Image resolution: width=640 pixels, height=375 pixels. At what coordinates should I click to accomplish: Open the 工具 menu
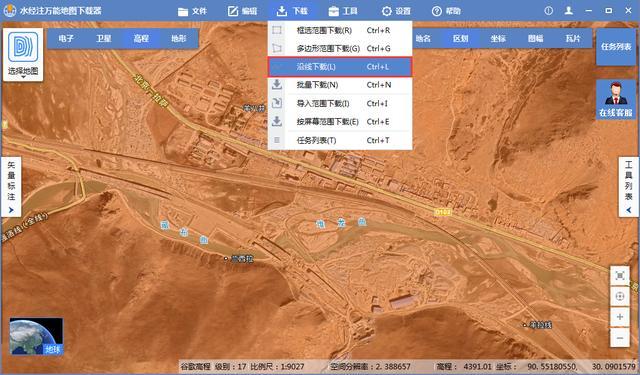click(x=343, y=11)
